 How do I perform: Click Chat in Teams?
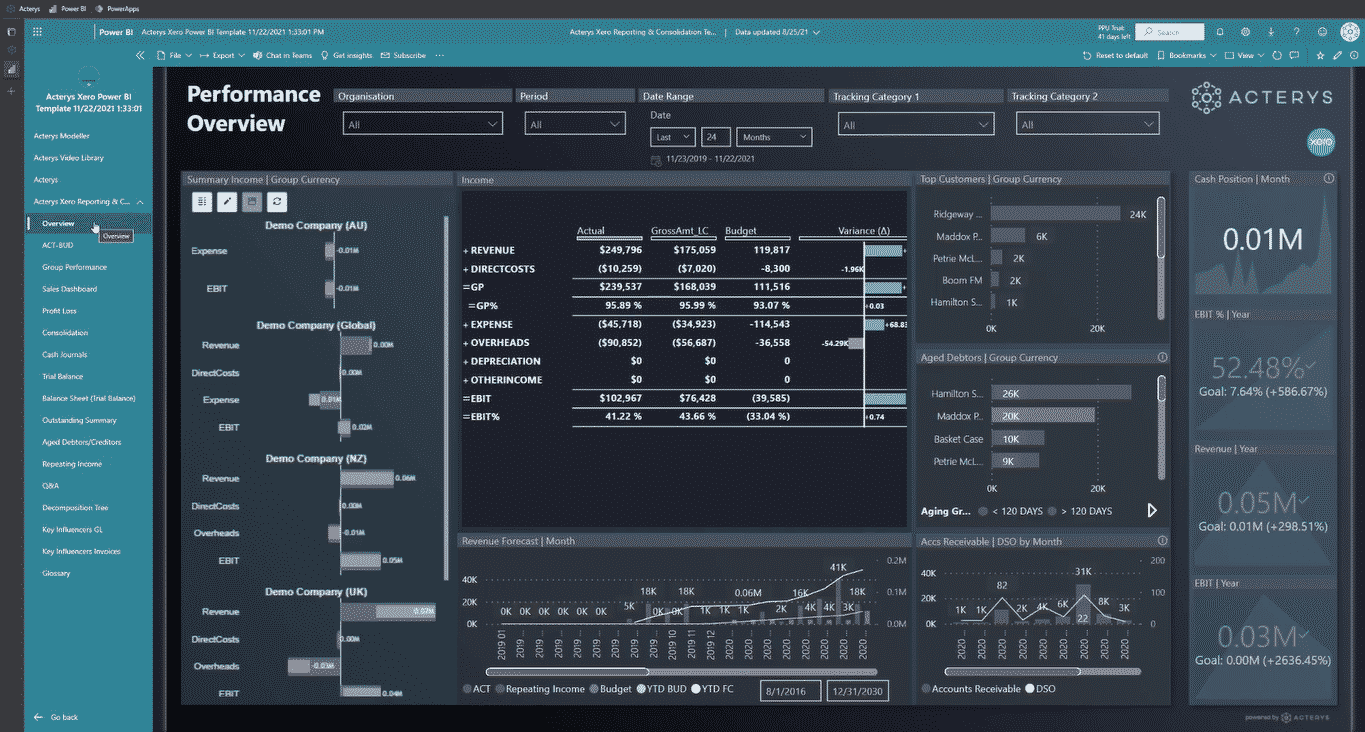point(283,56)
